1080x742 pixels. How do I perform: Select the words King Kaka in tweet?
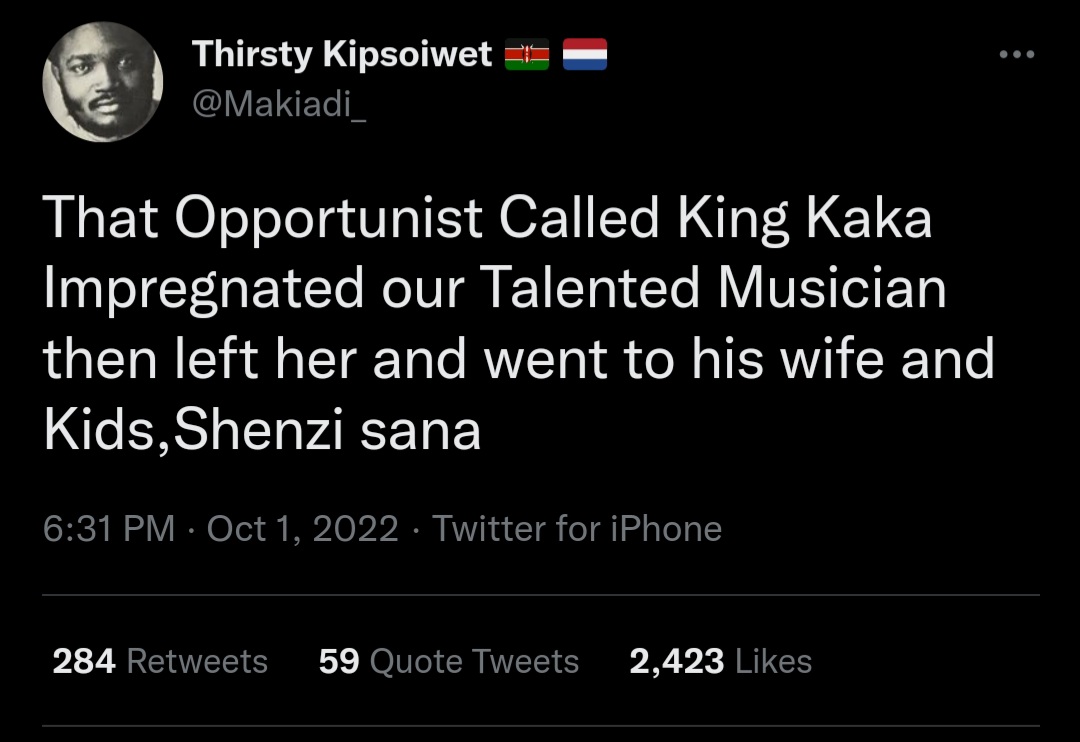[x=804, y=218]
